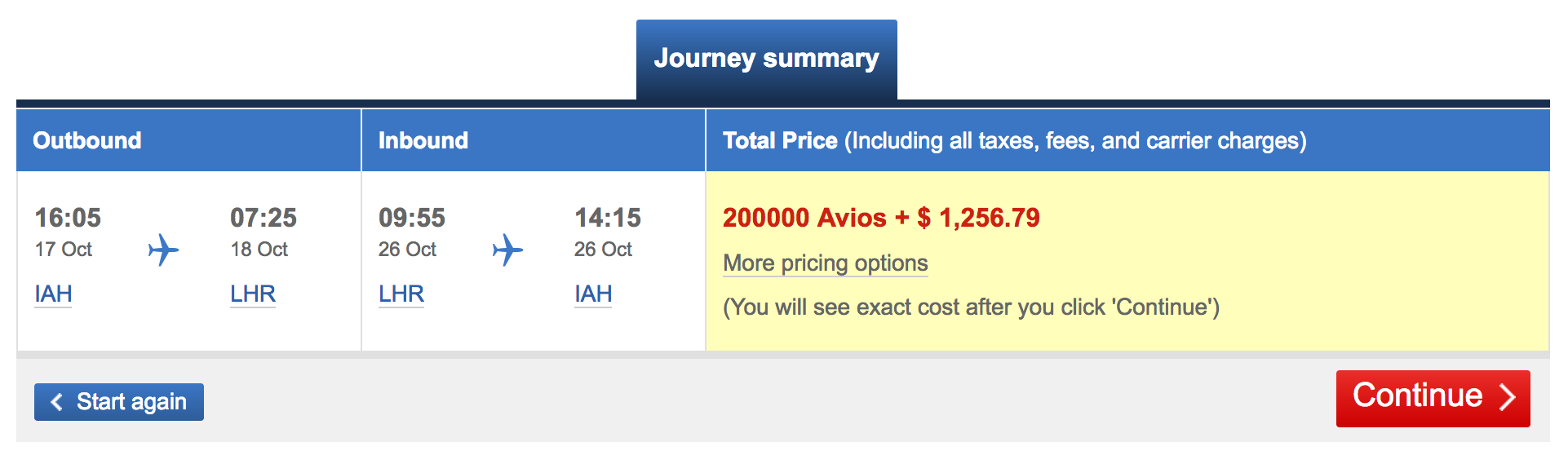This screenshot has width=1568, height=473.
Task: Click the 16:05 outbound departure time
Action: tap(68, 218)
